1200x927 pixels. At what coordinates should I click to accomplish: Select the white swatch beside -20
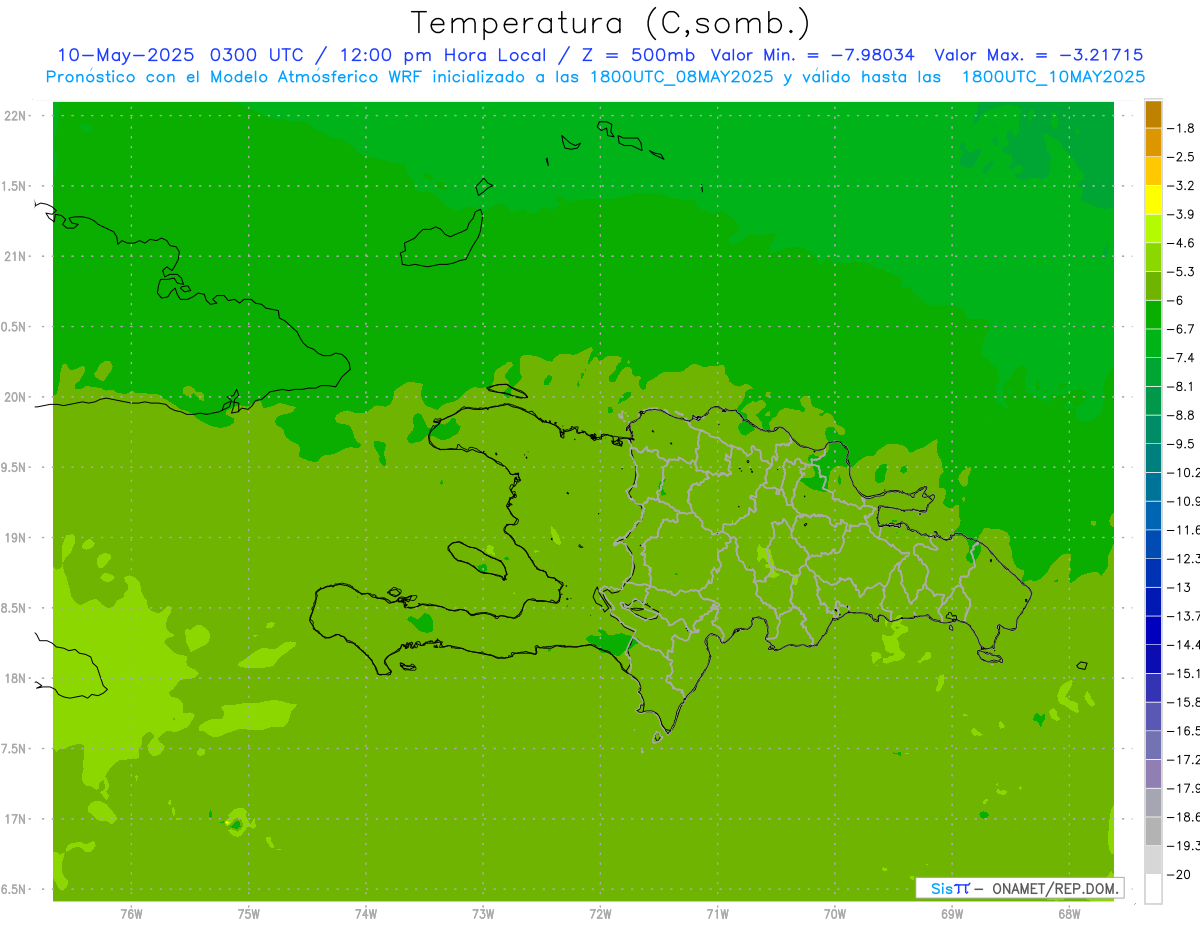coord(1153,889)
